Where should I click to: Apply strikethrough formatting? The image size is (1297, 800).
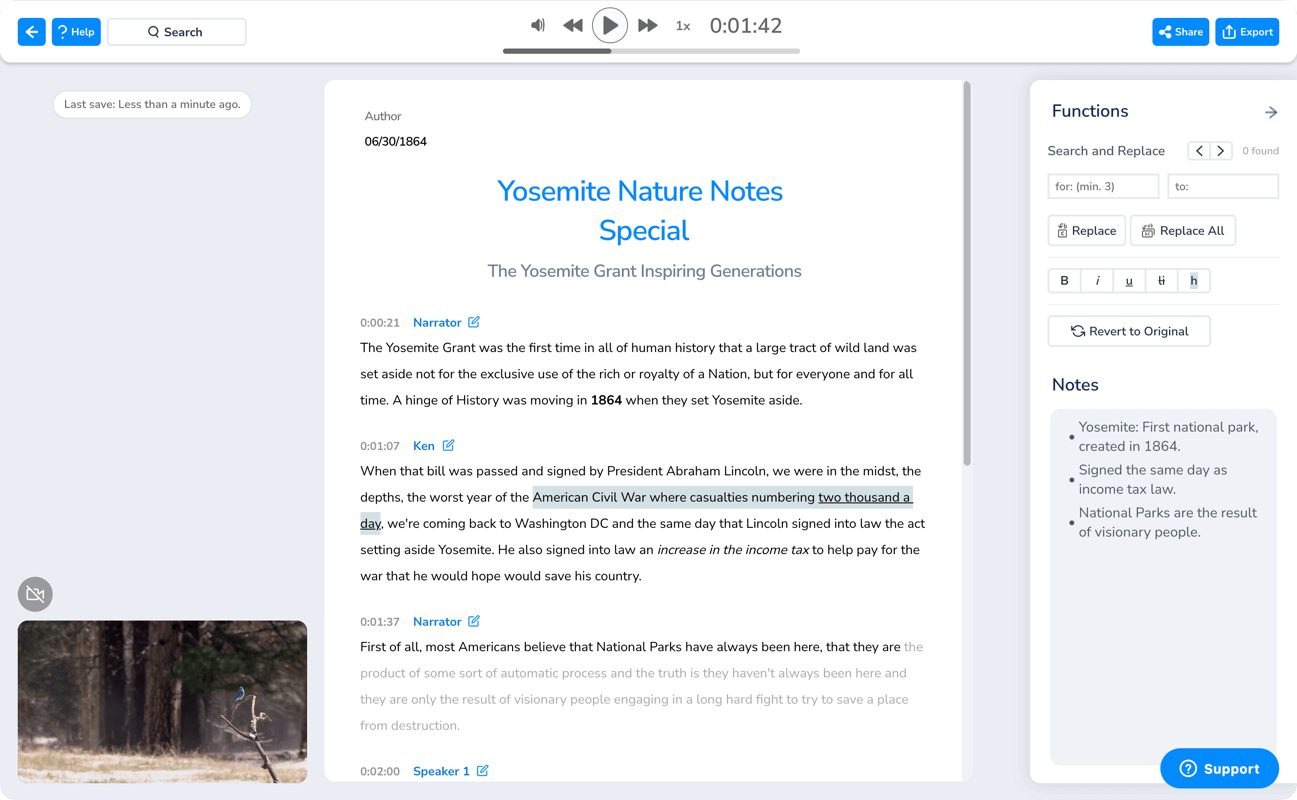[x=1161, y=280]
